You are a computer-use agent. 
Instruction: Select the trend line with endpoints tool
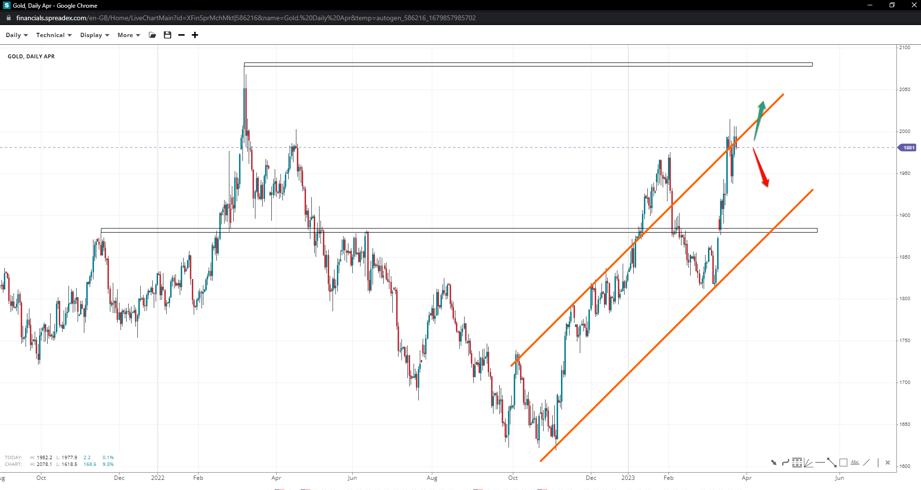pos(831,463)
